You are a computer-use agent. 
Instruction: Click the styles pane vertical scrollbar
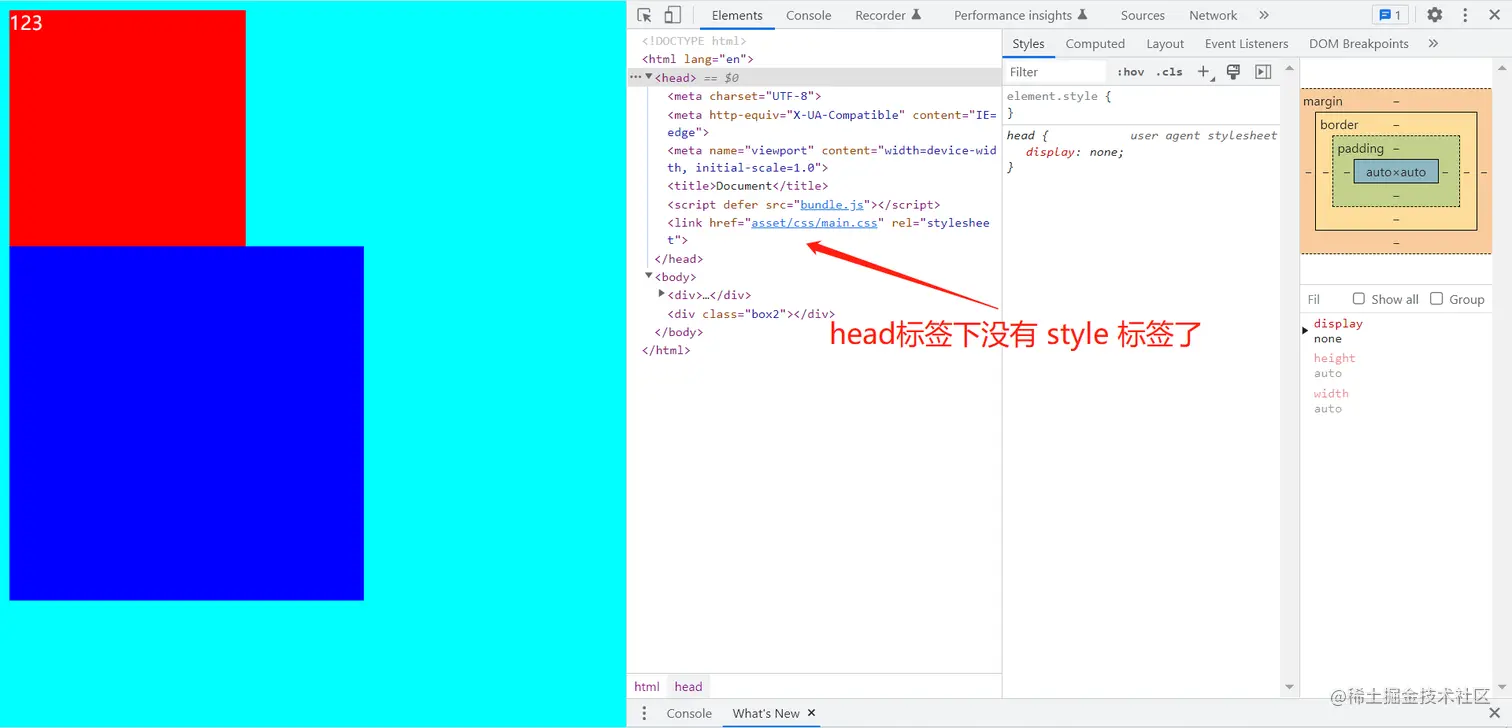(x=1289, y=376)
